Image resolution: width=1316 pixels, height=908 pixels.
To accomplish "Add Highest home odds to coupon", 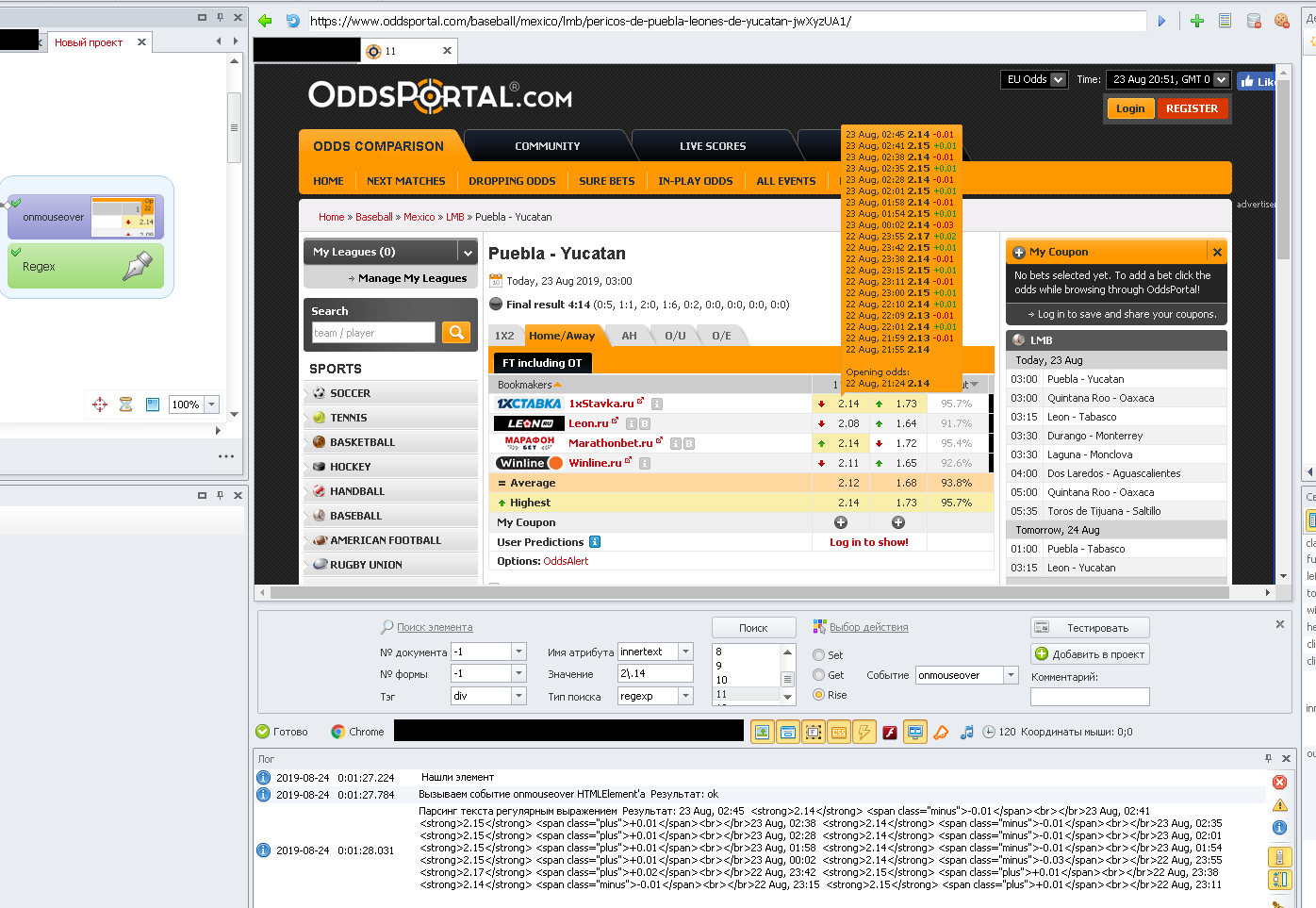I will (x=841, y=522).
